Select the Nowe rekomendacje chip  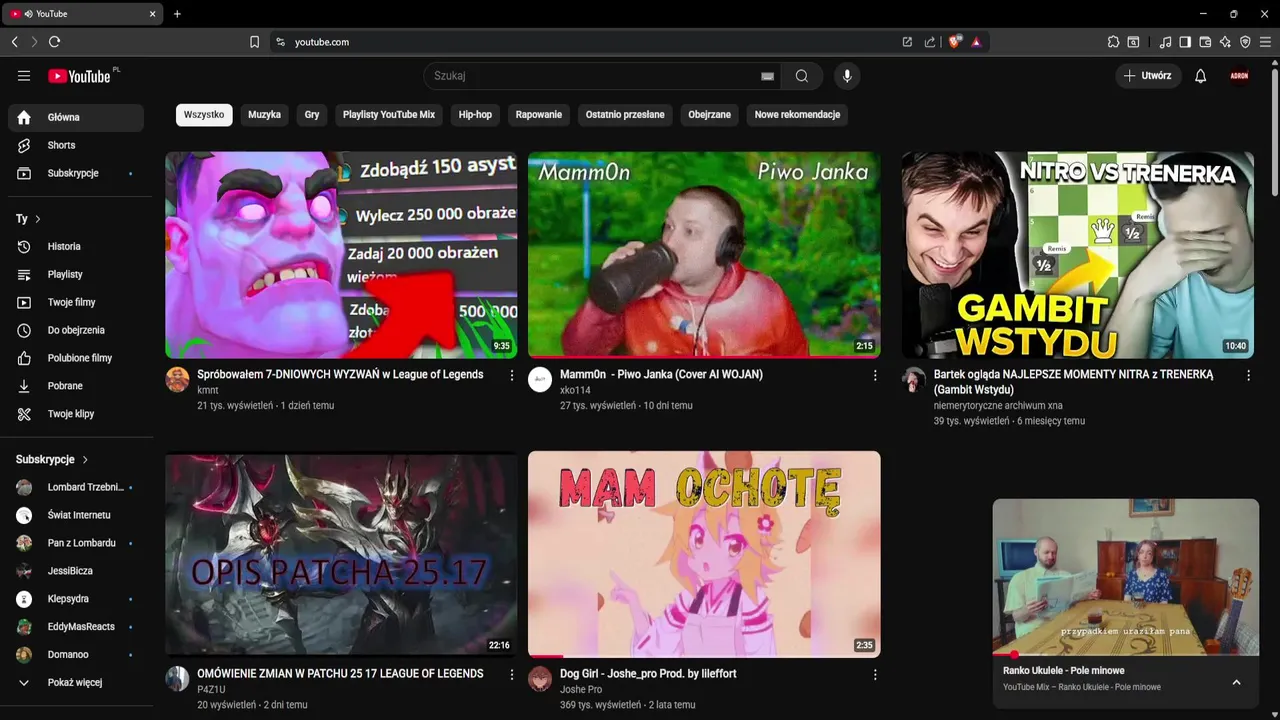pyautogui.click(x=797, y=115)
